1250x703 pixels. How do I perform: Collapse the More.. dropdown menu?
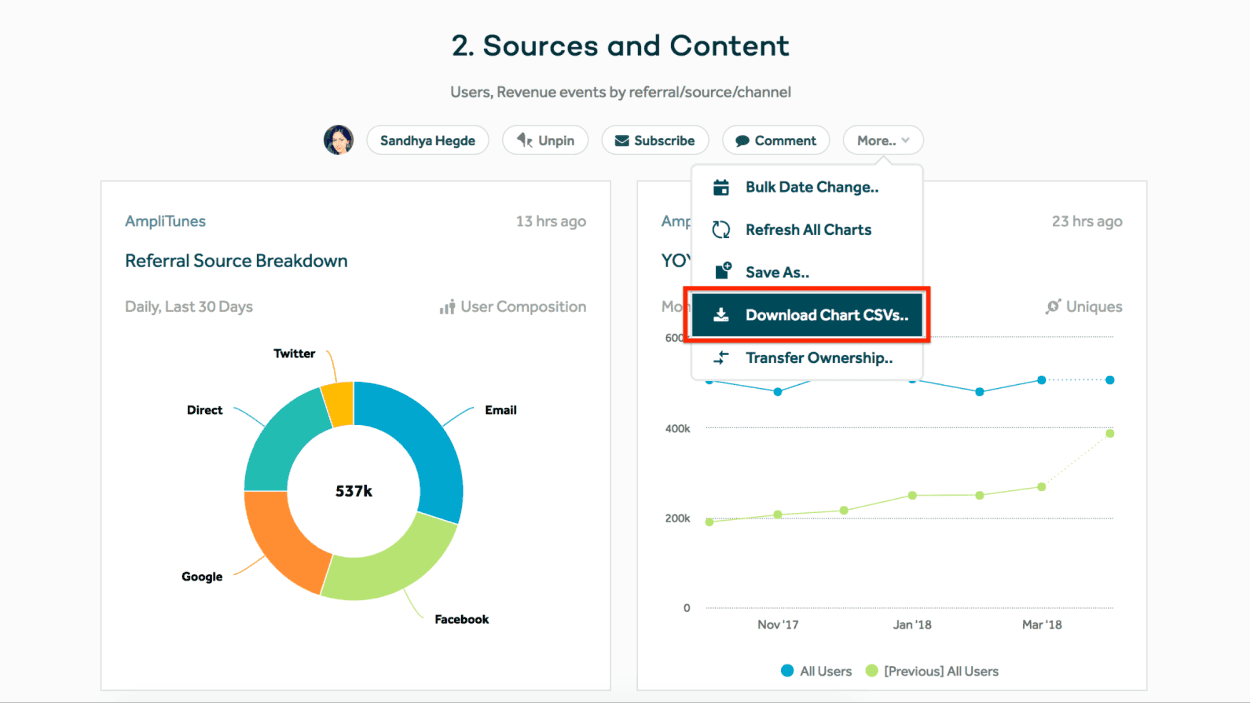coord(882,140)
